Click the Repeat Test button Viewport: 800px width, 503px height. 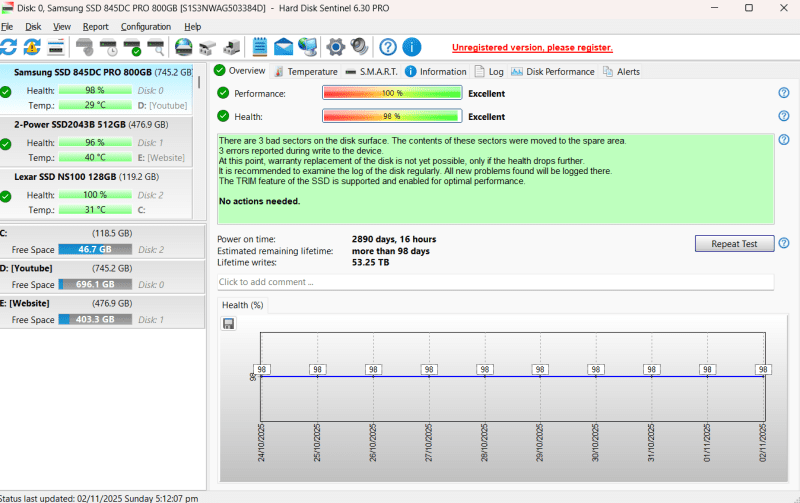[734, 243]
